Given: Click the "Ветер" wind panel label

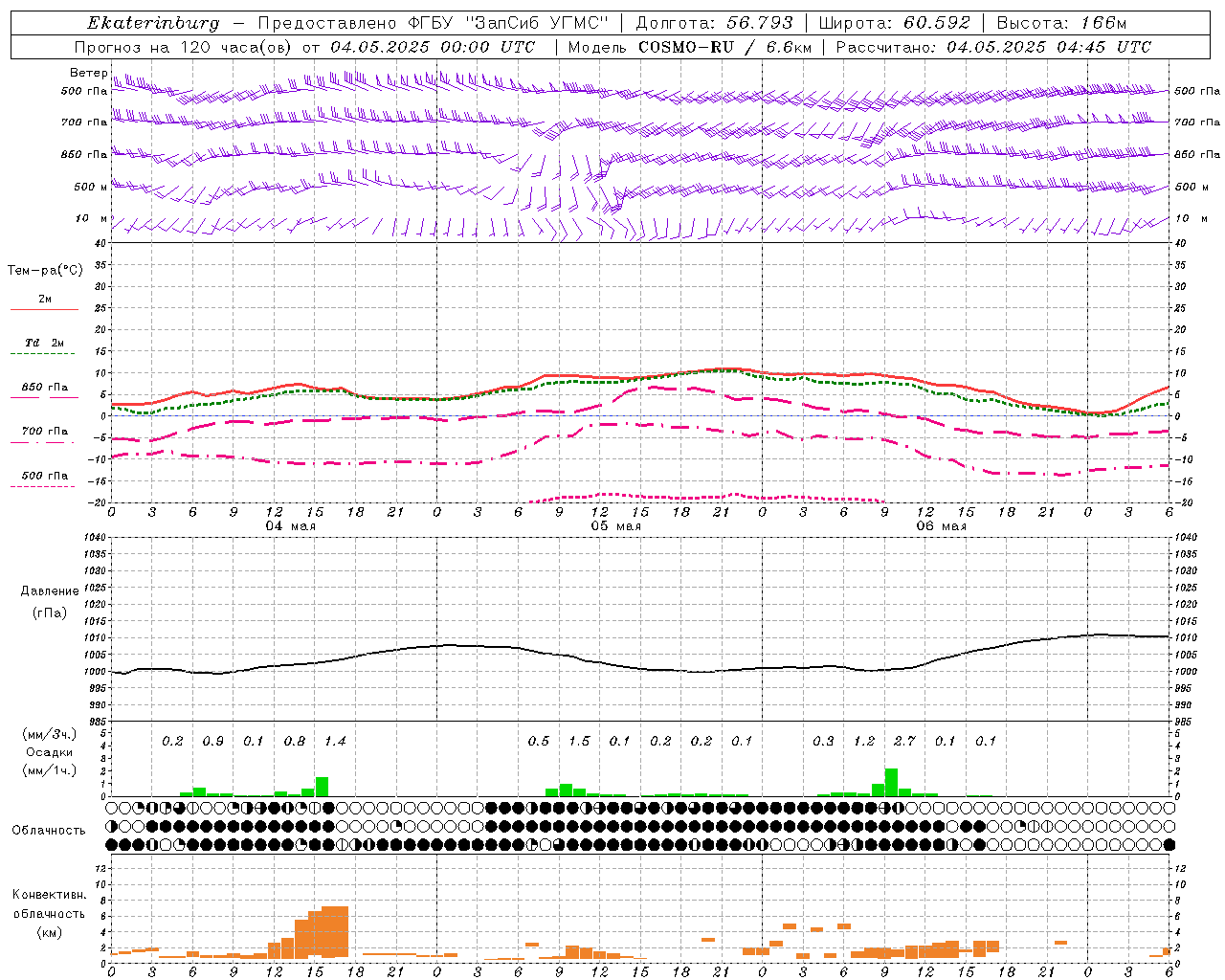Looking at the screenshot, I should pyautogui.click(x=89, y=73).
